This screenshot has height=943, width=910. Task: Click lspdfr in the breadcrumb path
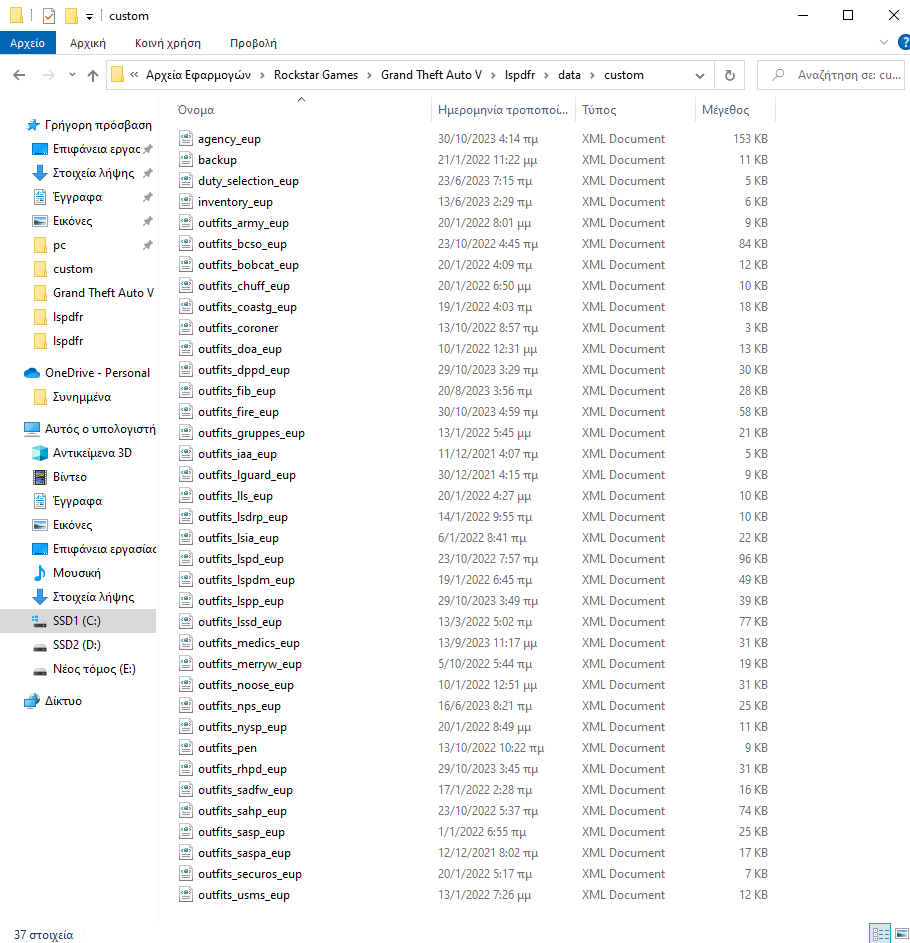(520, 75)
